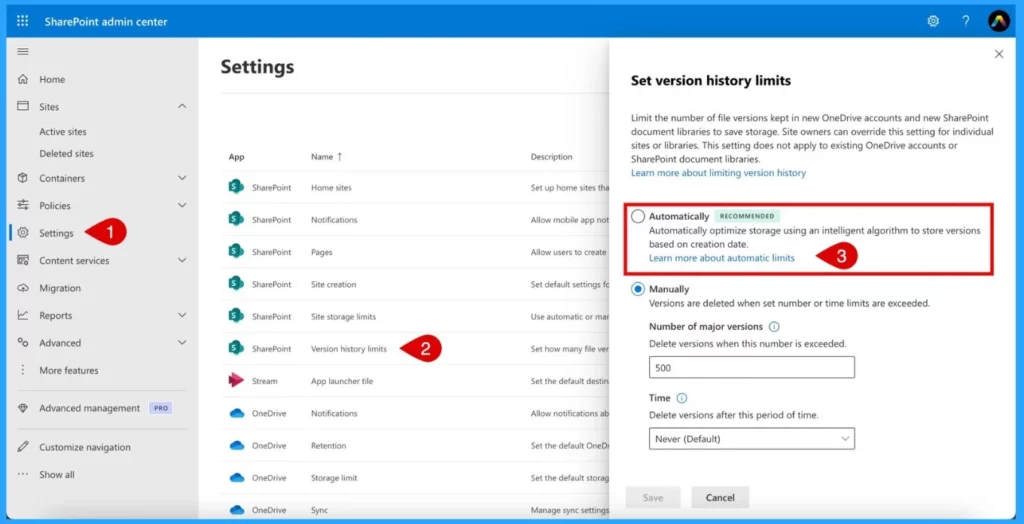Click the info icon beside Time
The height and width of the screenshot is (524, 1024).
coord(682,398)
